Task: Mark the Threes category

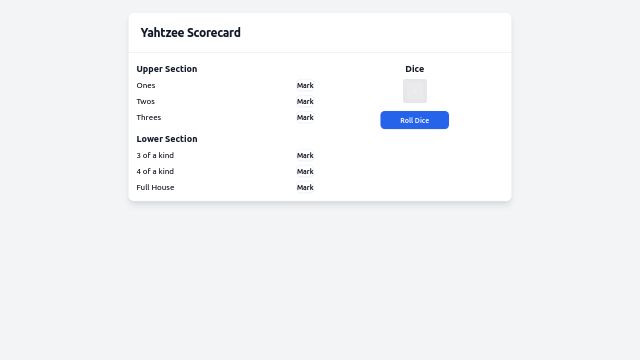Action: click(305, 117)
